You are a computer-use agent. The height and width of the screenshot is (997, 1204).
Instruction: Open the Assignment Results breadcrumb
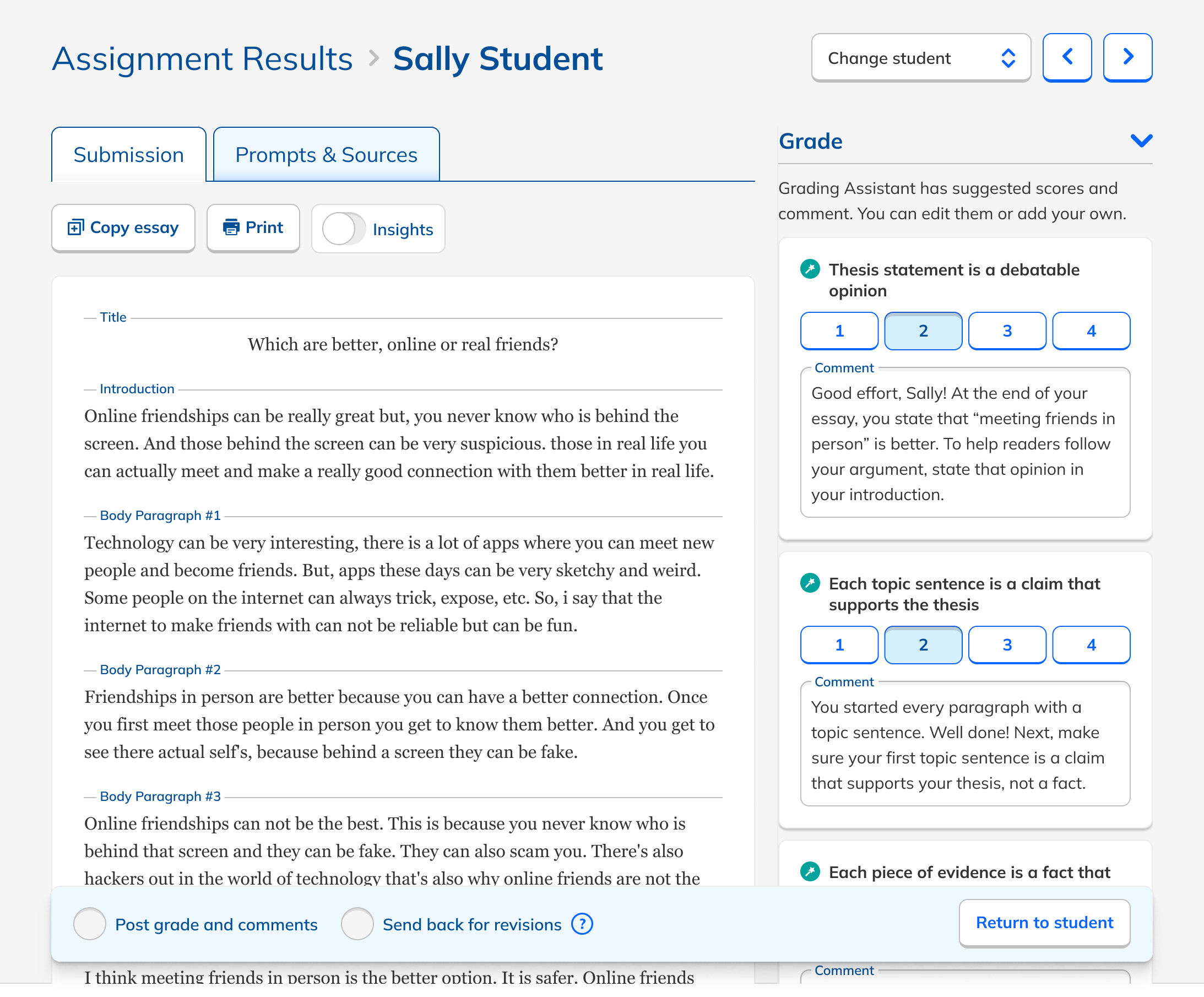point(202,58)
